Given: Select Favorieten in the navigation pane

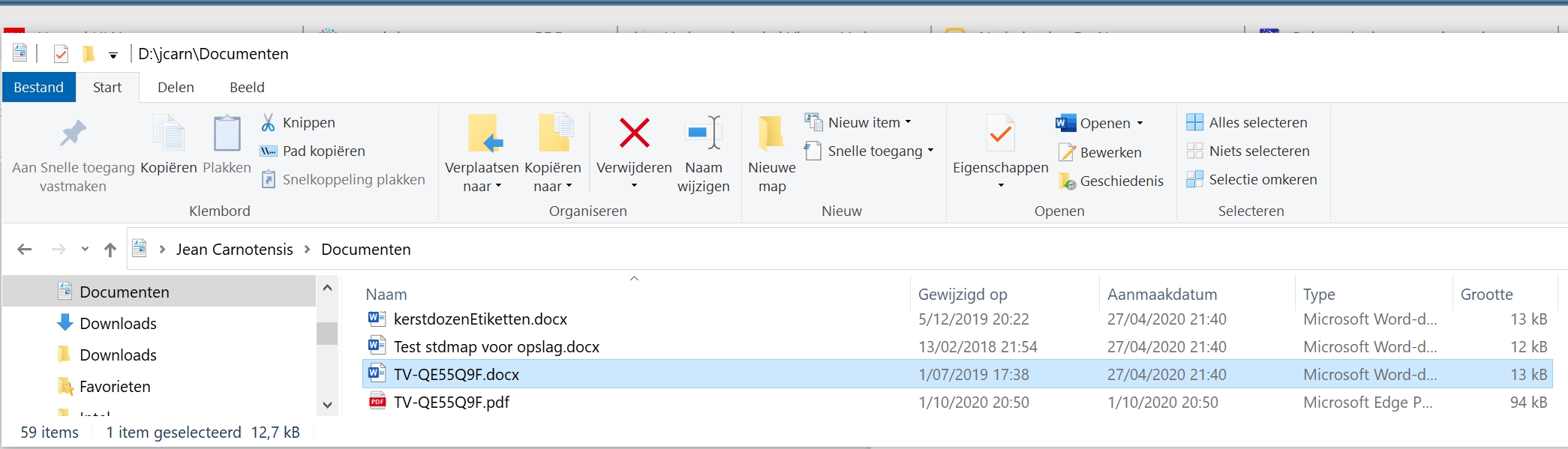Looking at the screenshot, I should (x=115, y=386).
